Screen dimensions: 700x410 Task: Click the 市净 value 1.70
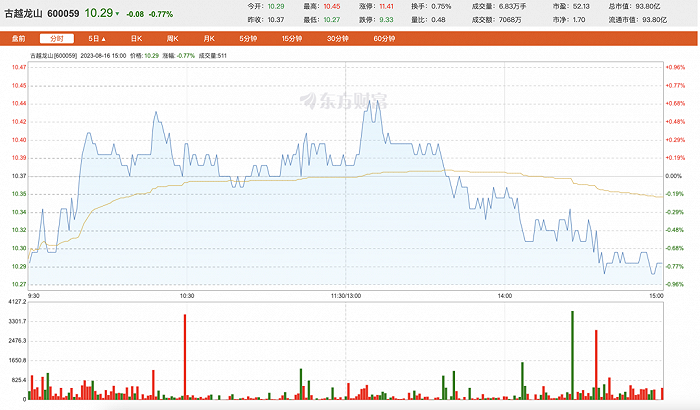tap(579, 20)
